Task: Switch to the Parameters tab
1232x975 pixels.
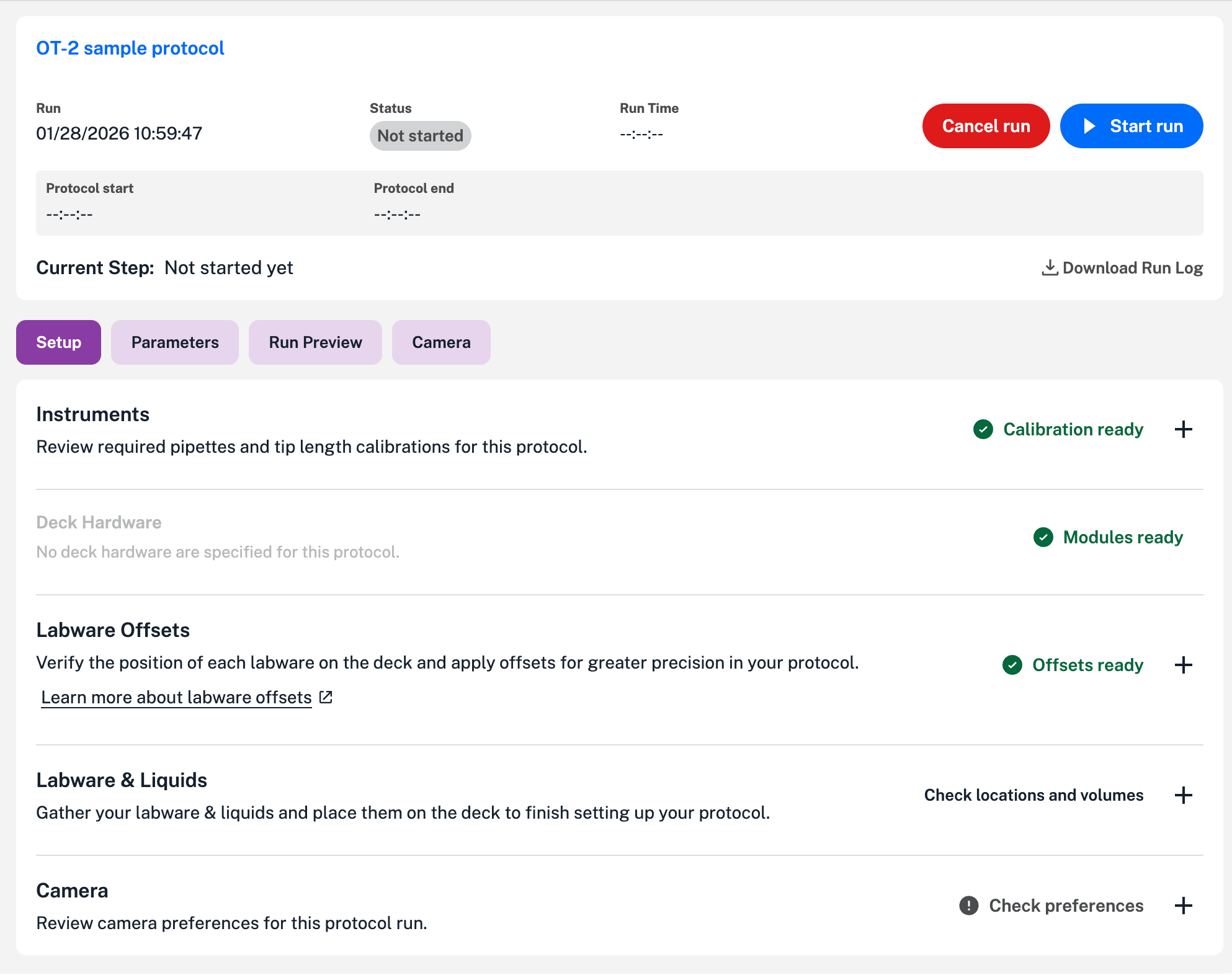Action: [175, 342]
